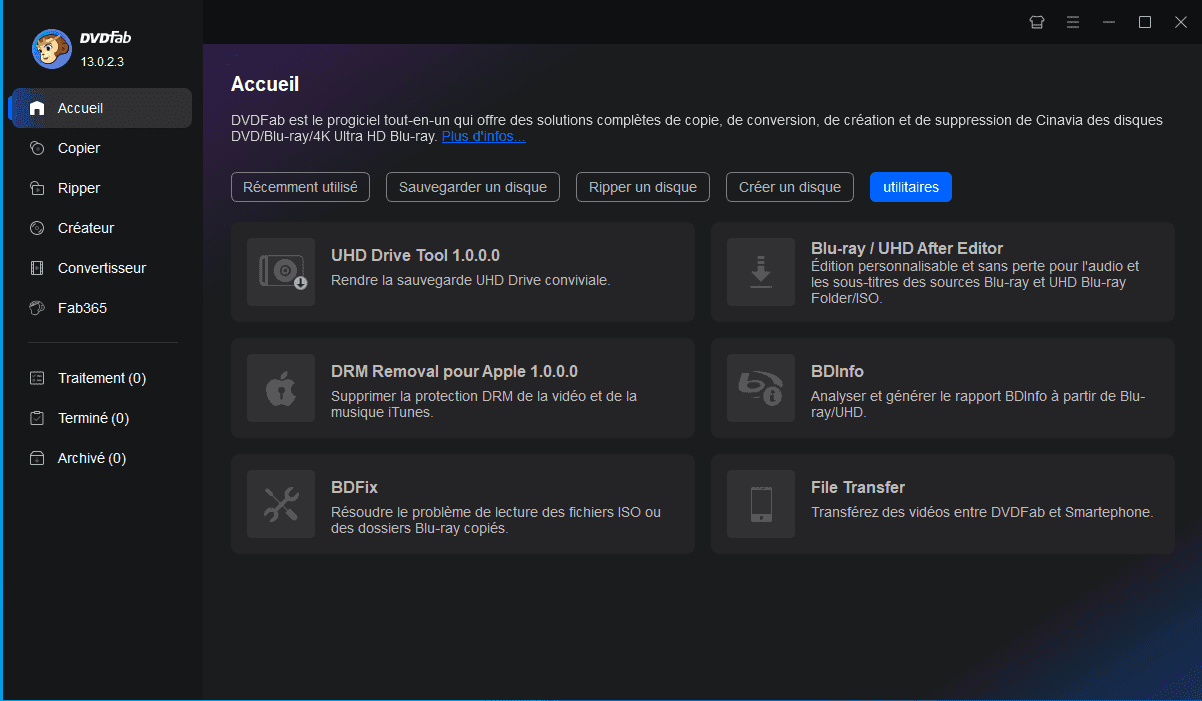
Task: Click the Accueil page heading
Action: click(265, 84)
